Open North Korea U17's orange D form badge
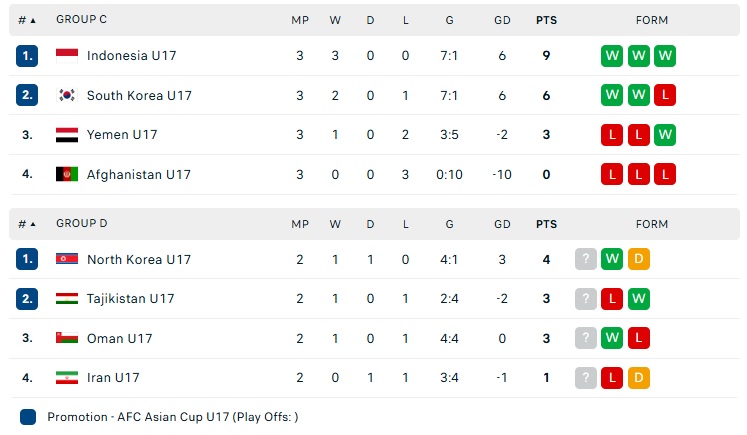The height and width of the screenshot is (435, 747). pyautogui.click(x=639, y=259)
